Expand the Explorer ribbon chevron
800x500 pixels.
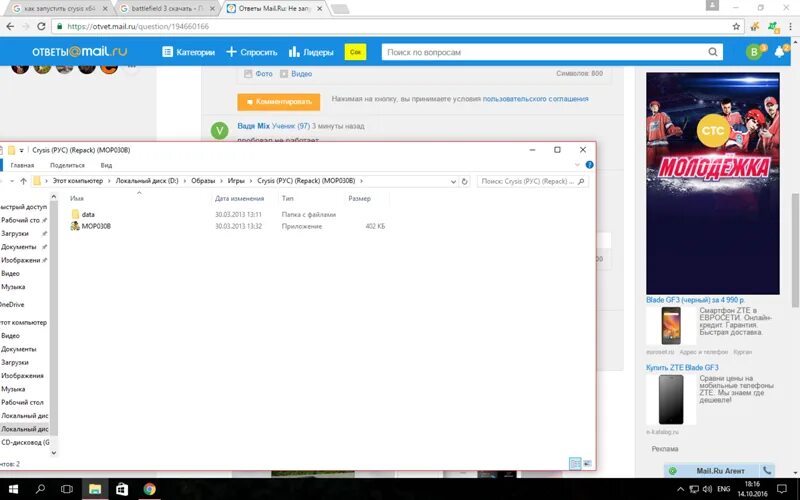click(577, 165)
